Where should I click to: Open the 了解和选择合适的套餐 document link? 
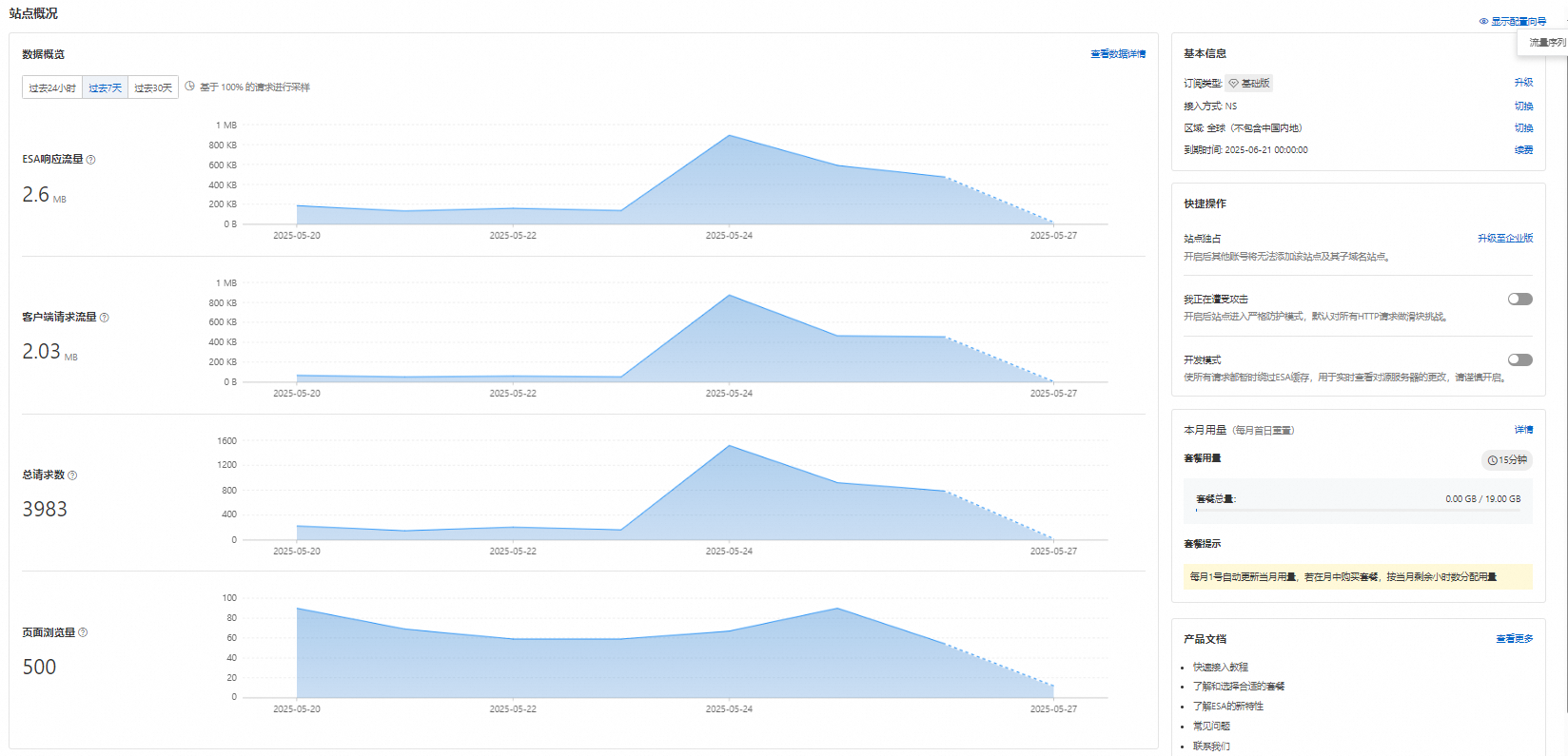click(1239, 687)
